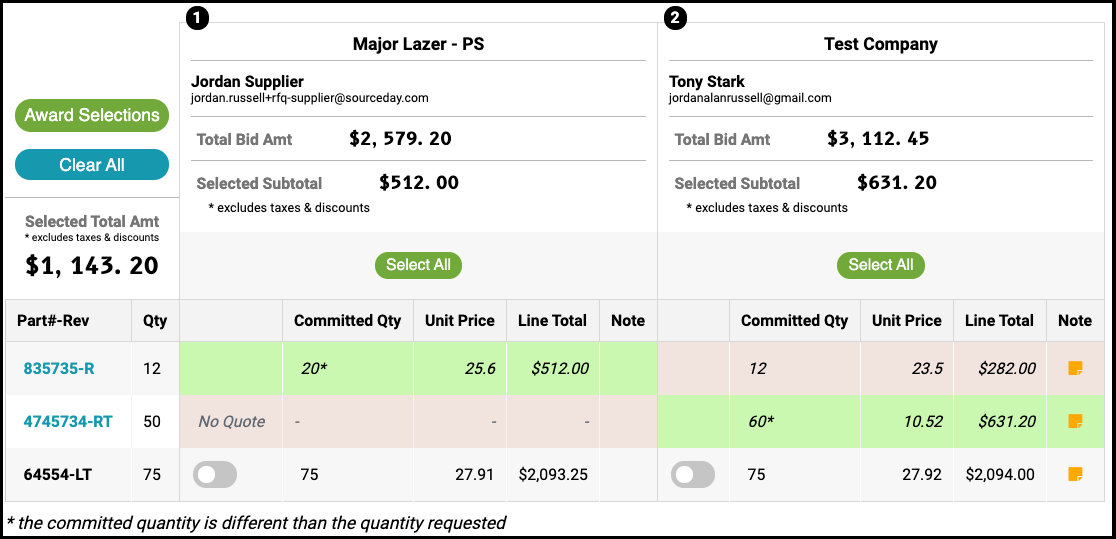Open Test Company note for part 64554-LT
This screenshot has width=1116, height=539.
point(1075,474)
